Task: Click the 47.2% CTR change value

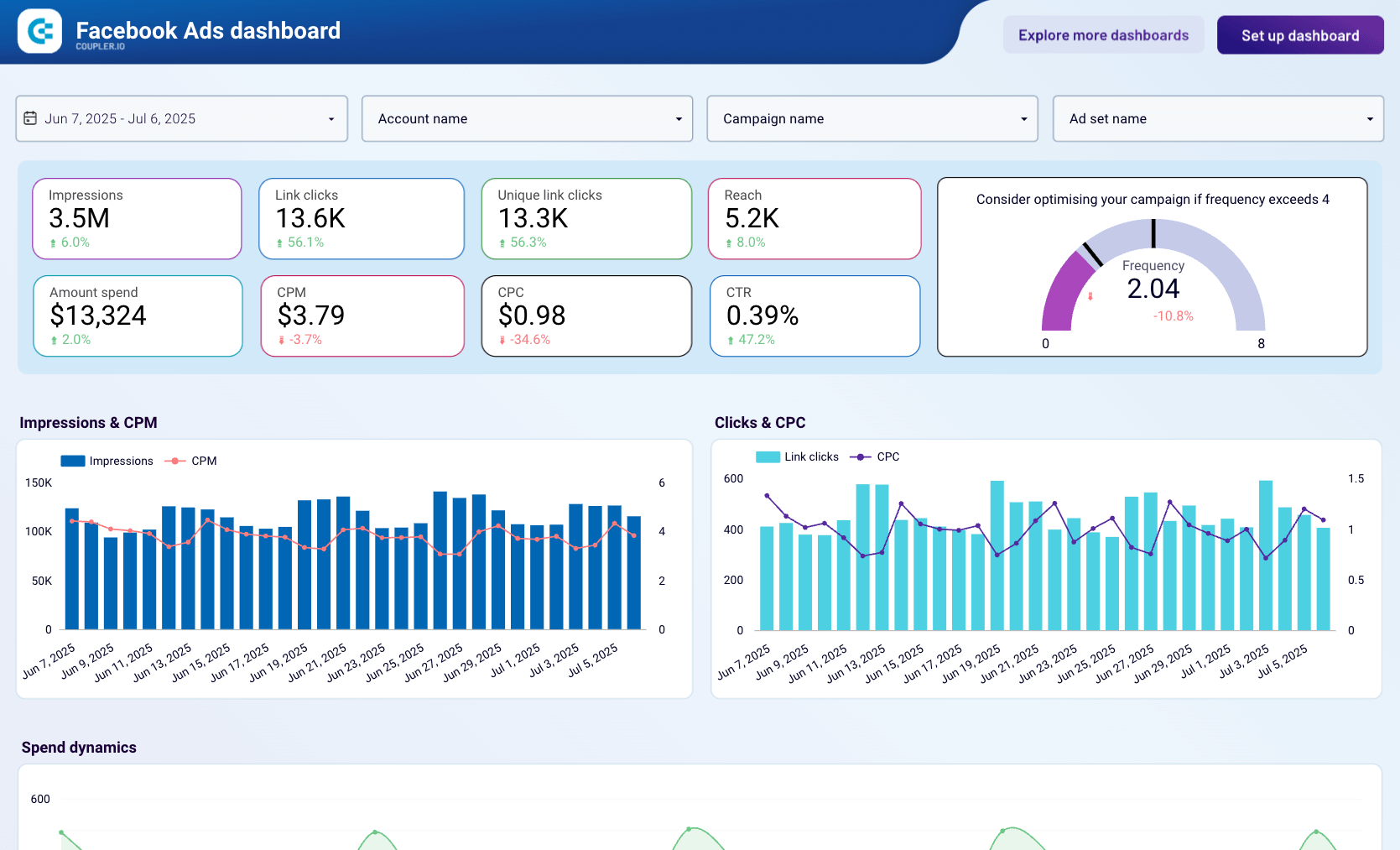Action: (x=757, y=340)
